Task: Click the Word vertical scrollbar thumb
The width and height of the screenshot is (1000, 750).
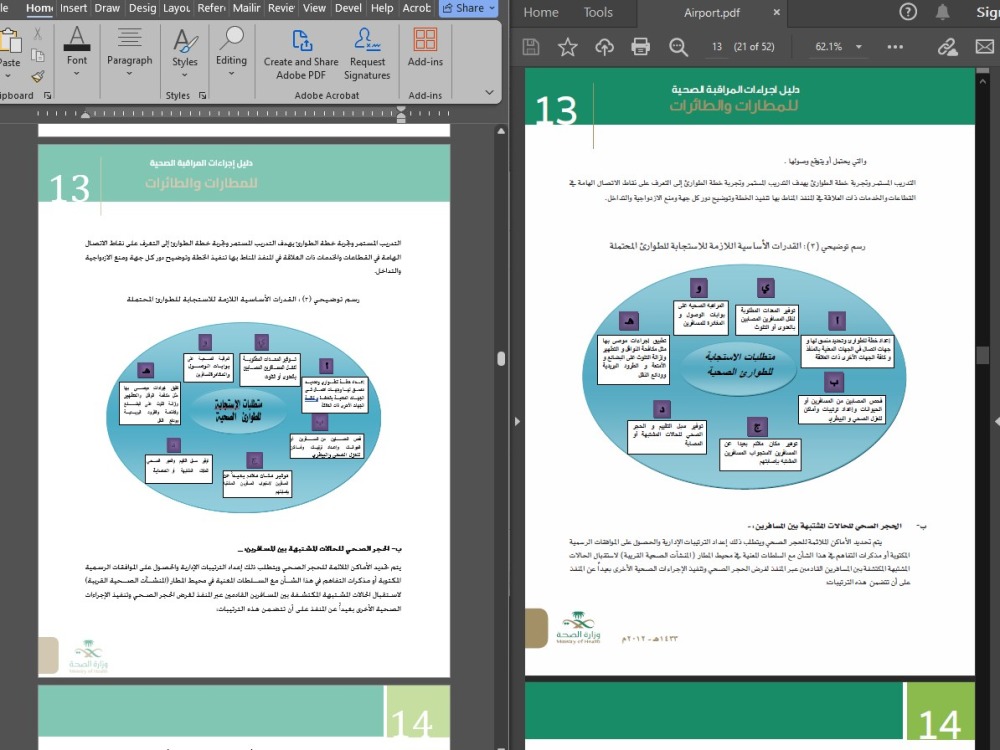Action: 501,358
